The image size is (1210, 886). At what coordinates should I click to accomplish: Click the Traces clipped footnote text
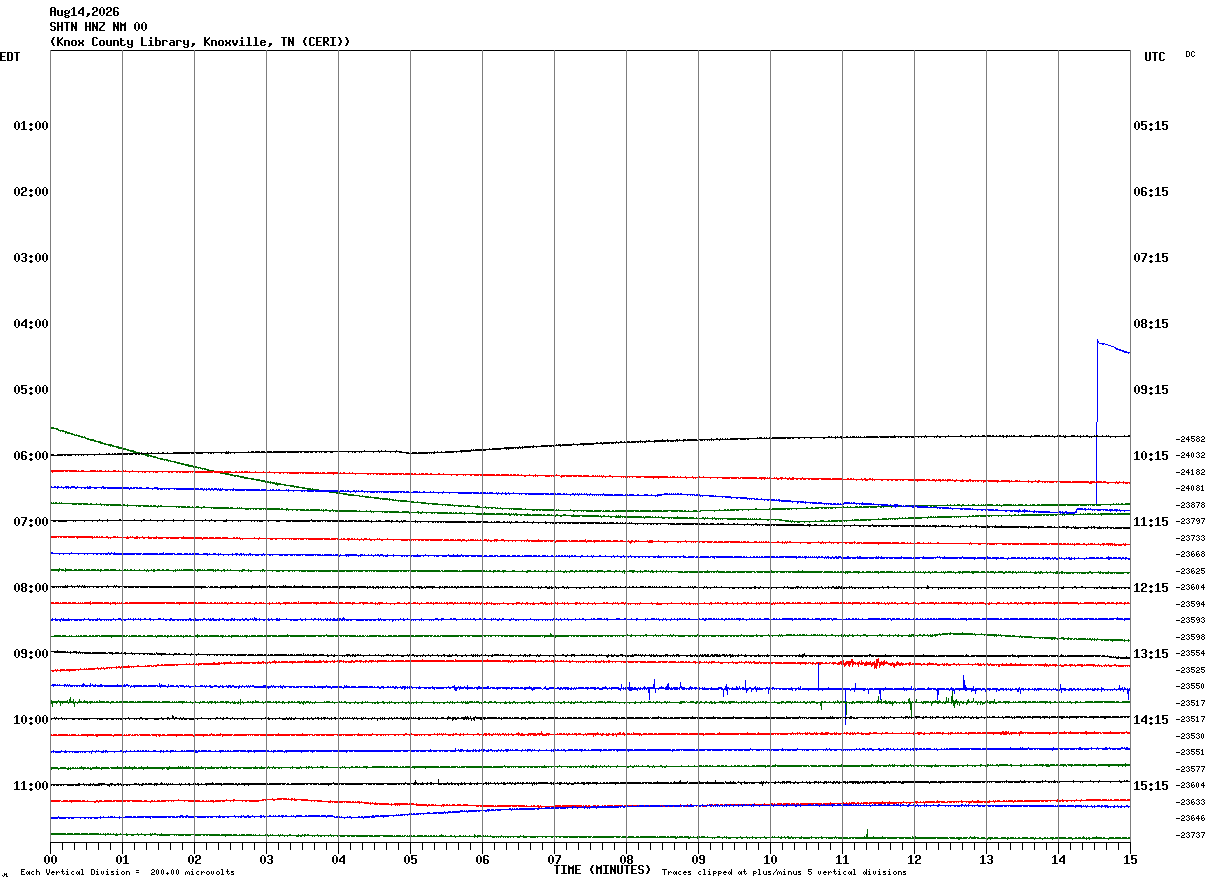(784, 873)
